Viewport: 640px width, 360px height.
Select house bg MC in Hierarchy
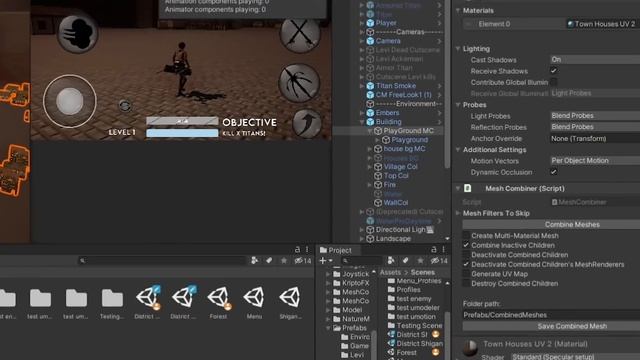coord(404,149)
